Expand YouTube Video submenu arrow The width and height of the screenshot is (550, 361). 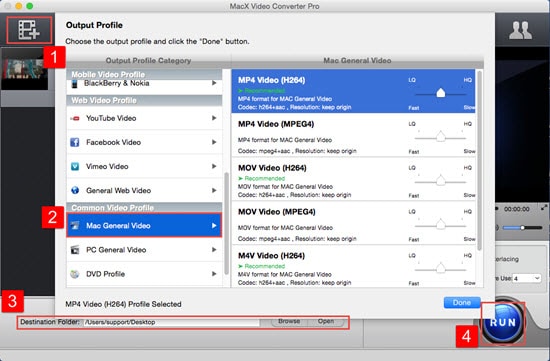[x=214, y=118]
